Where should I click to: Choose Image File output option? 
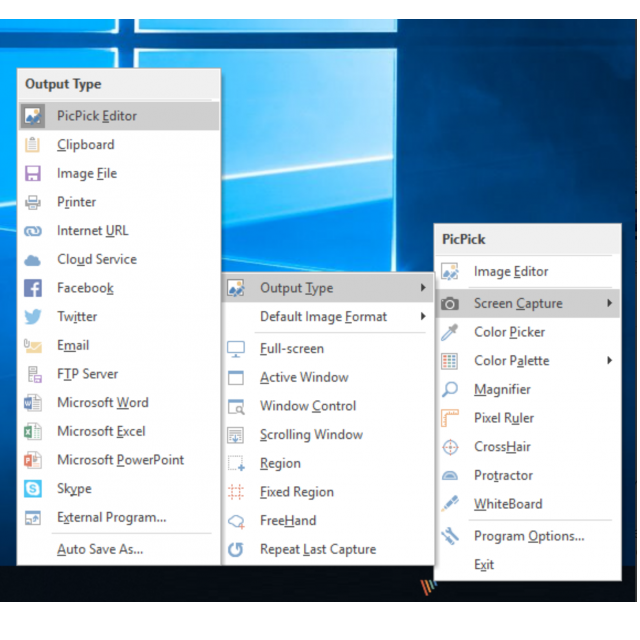[119, 173]
